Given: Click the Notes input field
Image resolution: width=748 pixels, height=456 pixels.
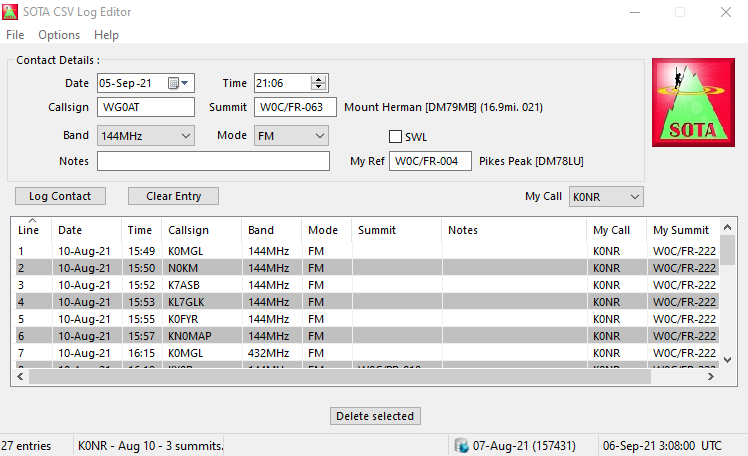Looking at the screenshot, I should pos(213,161).
